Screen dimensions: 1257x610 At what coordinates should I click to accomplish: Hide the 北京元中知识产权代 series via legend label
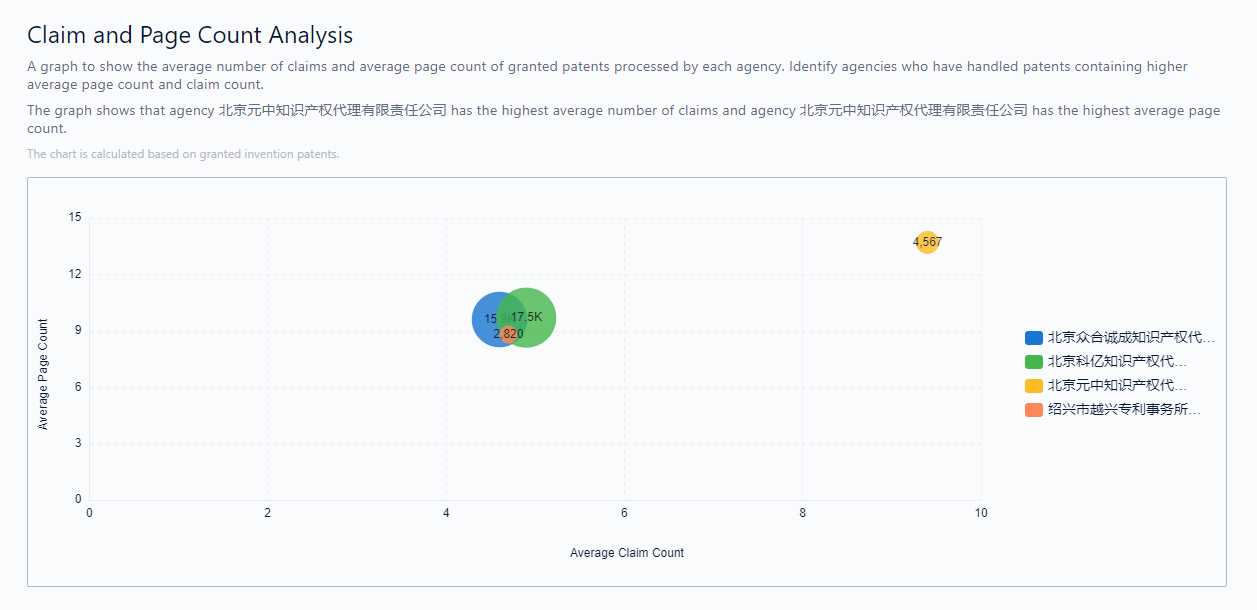pos(1117,386)
